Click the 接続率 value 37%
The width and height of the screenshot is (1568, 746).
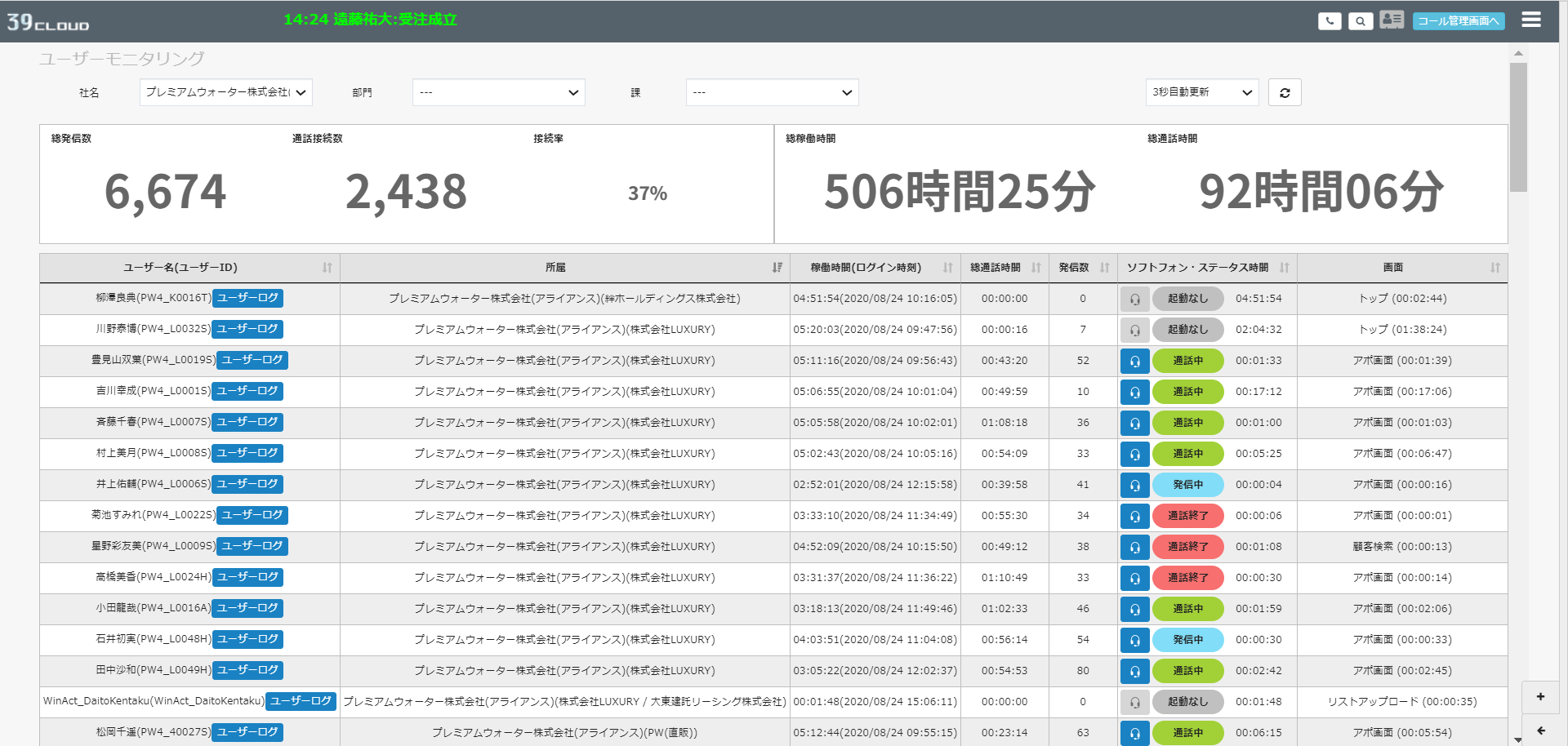(648, 194)
